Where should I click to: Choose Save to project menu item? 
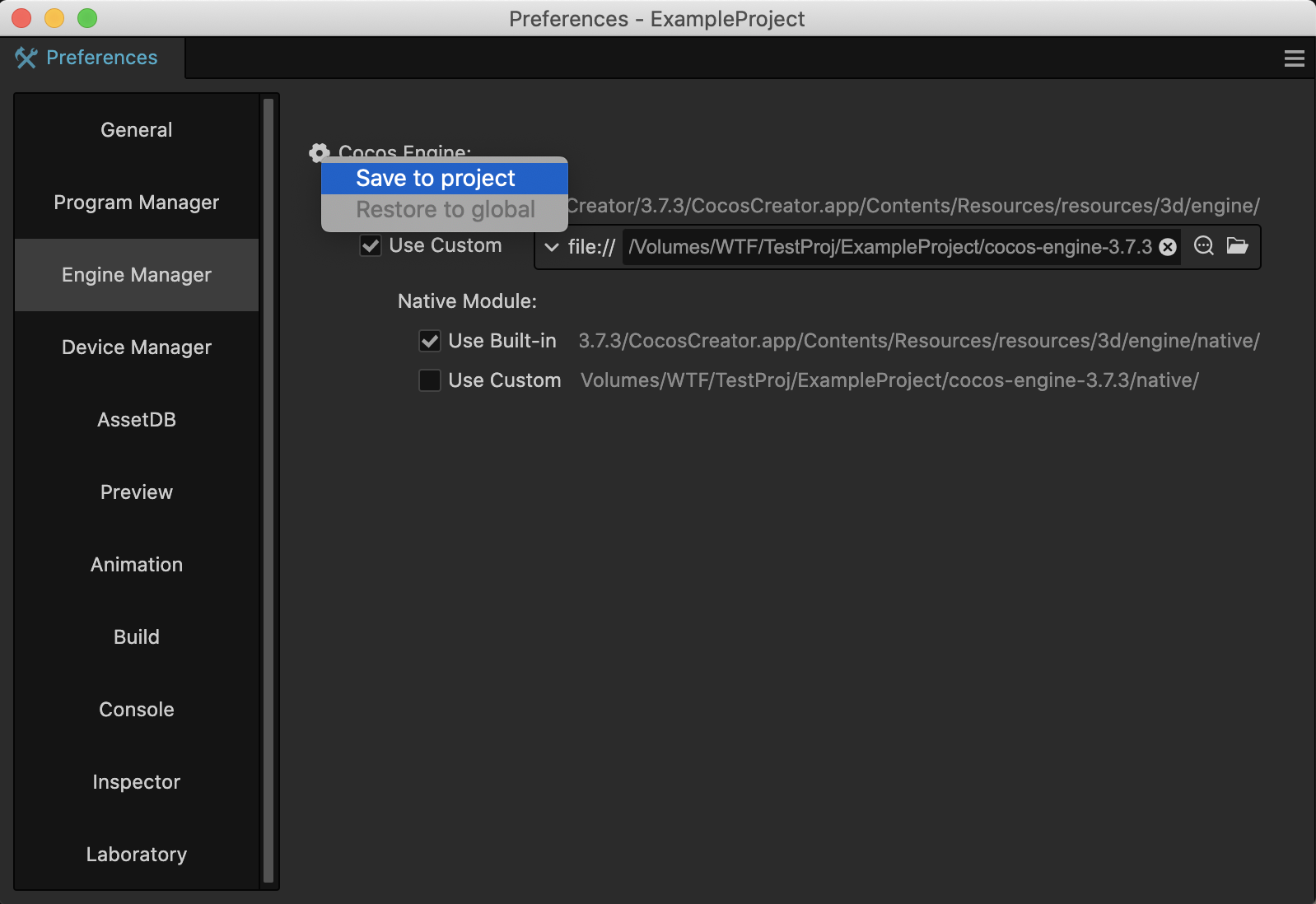pyautogui.click(x=445, y=178)
